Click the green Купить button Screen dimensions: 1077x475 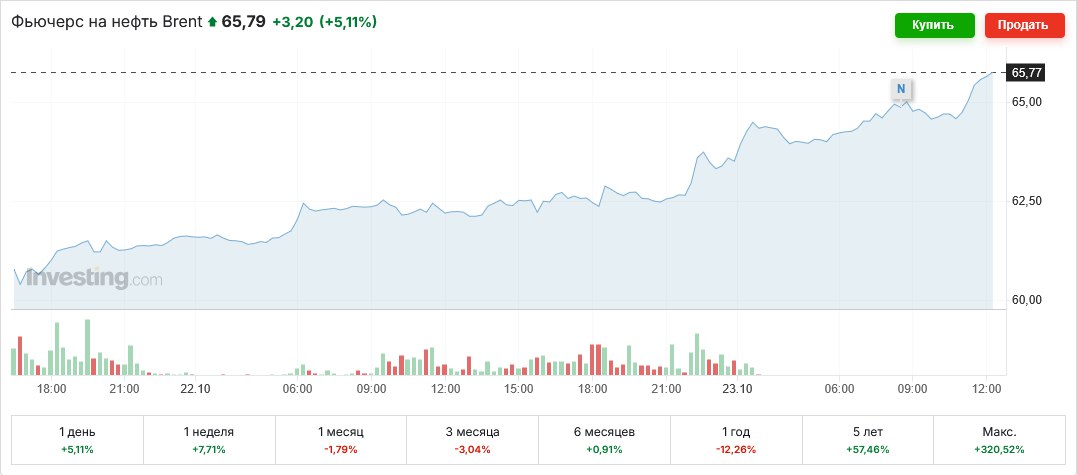point(933,25)
